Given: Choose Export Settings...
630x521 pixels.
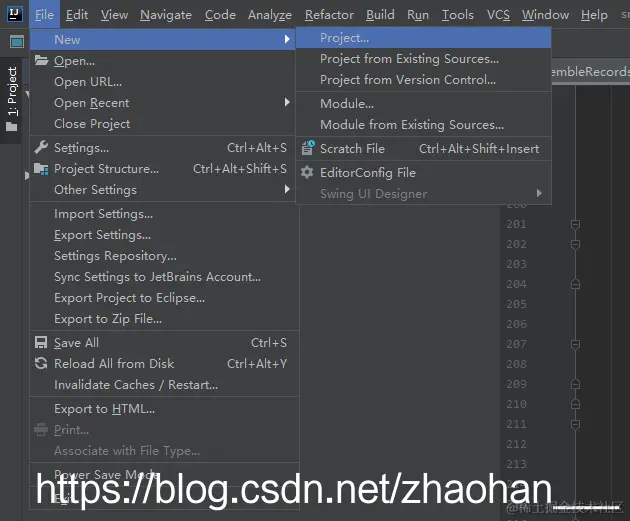Looking at the screenshot, I should [x=165, y=235].
